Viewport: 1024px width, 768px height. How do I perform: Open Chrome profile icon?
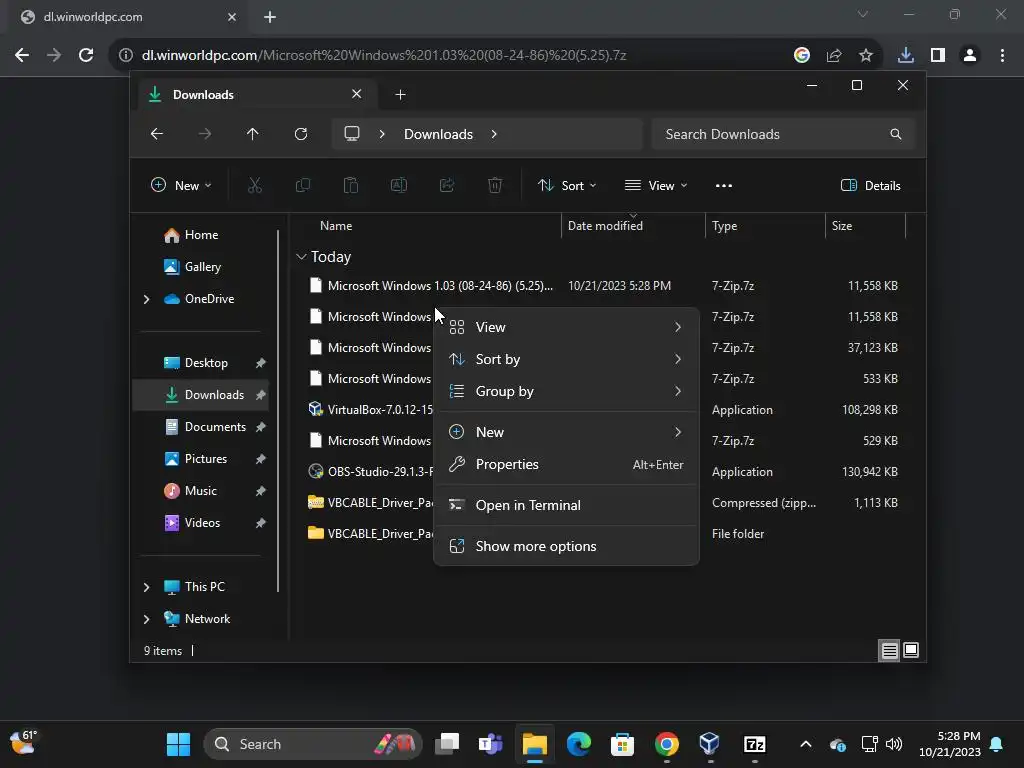[970, 55]
